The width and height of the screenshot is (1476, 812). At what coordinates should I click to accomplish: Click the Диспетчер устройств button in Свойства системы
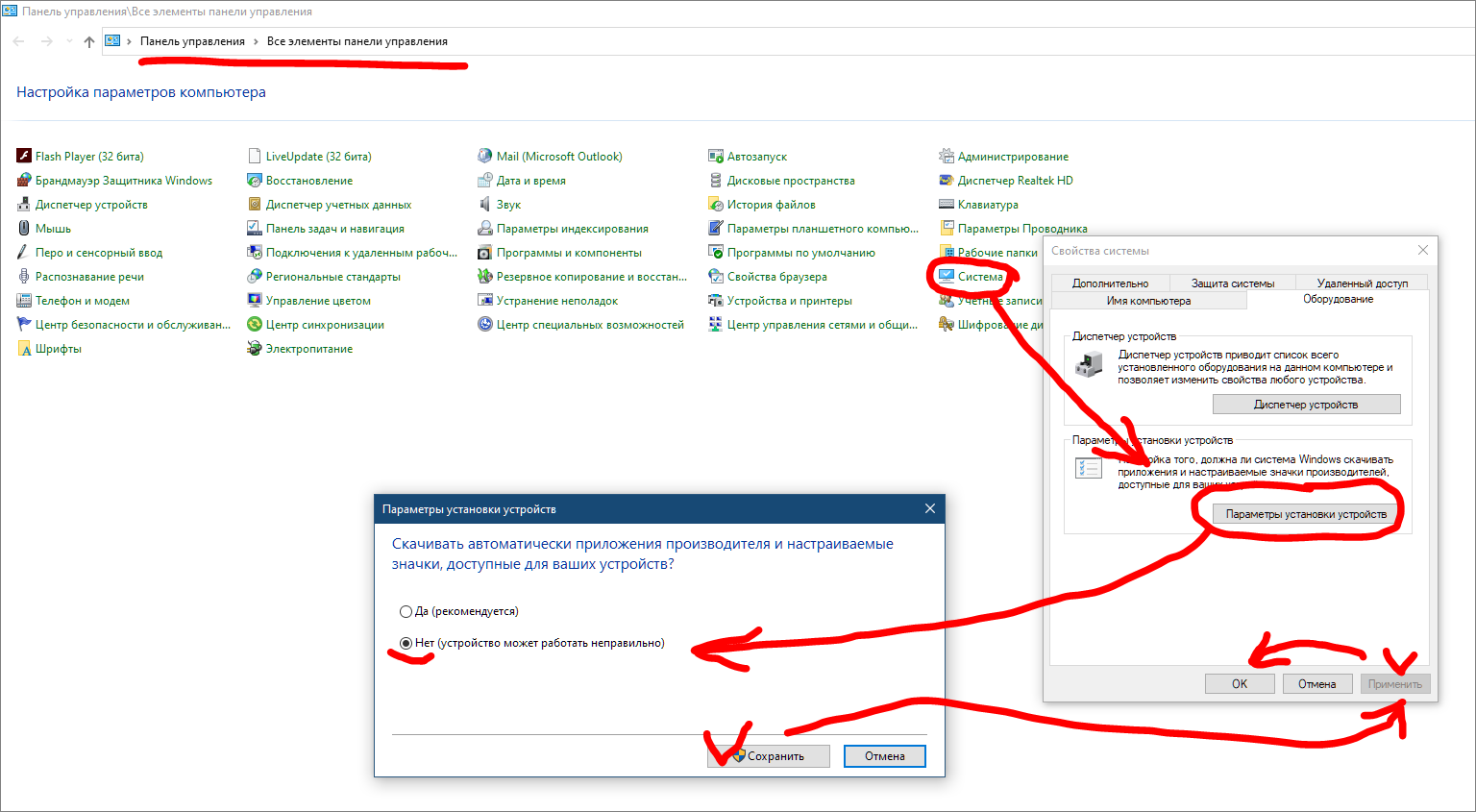coord(1306,405)
